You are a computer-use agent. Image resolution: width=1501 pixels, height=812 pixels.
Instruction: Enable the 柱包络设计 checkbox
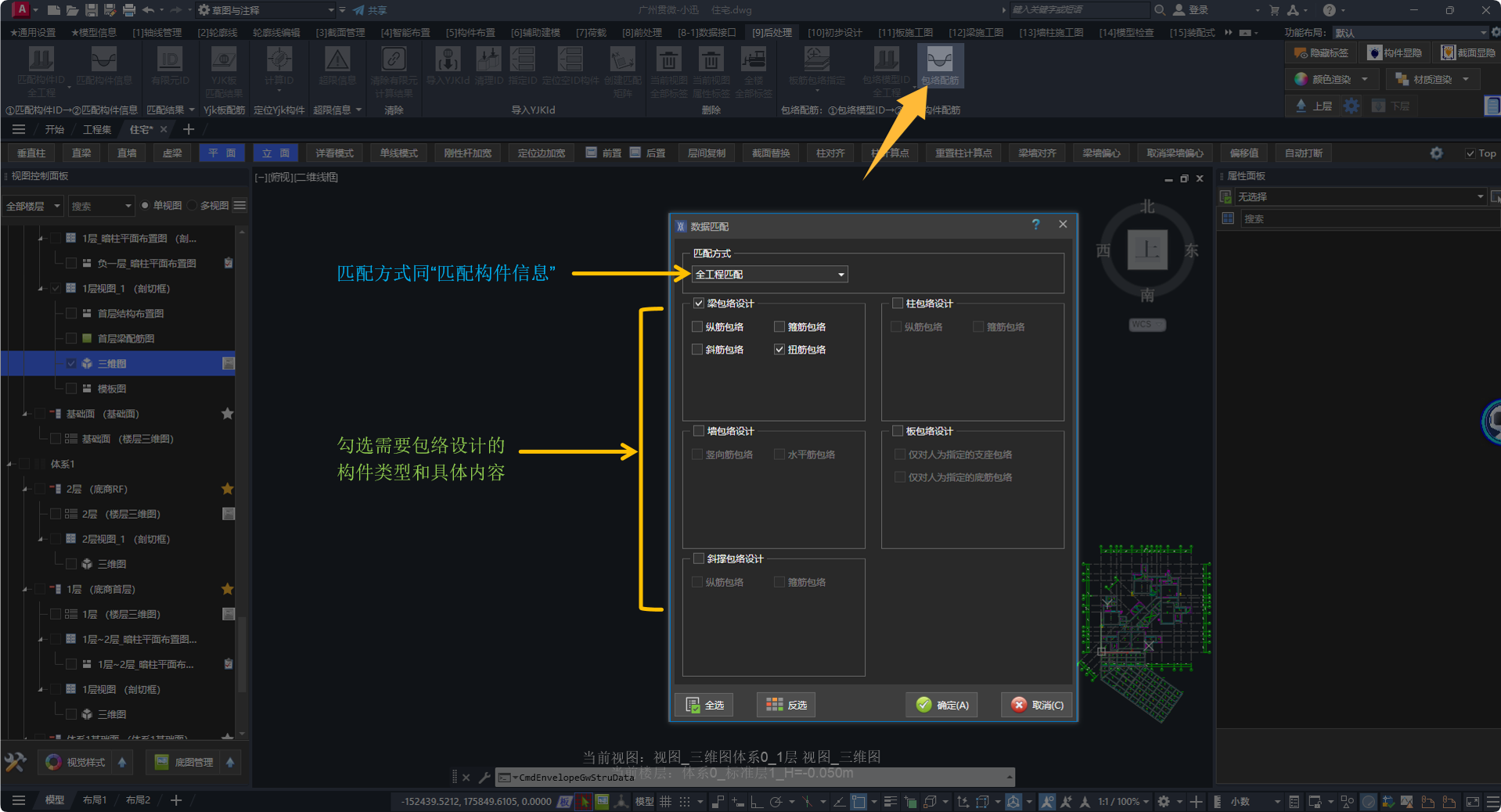pyautogui.click(x=898, y=304)
